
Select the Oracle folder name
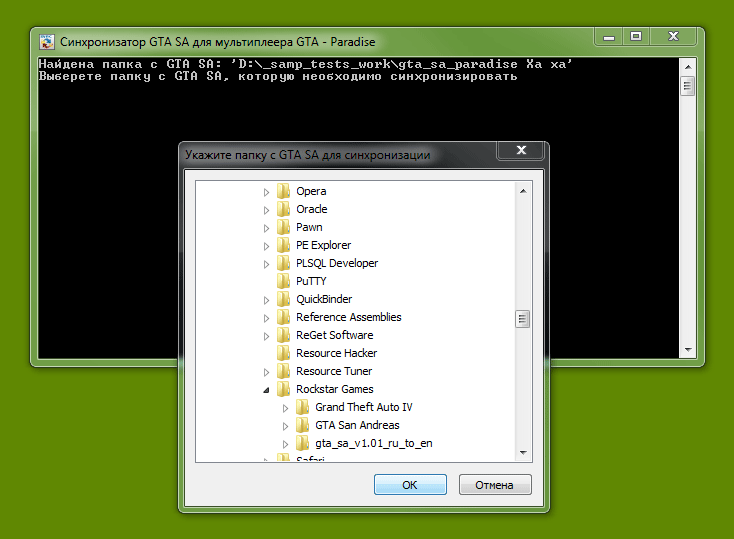[312, 209]
